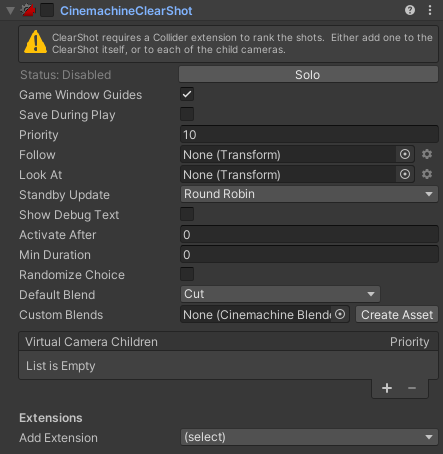Viewport: 443px width, 454px height.
Task: Open the Custom Blends object picker
Action: [340, 314]
